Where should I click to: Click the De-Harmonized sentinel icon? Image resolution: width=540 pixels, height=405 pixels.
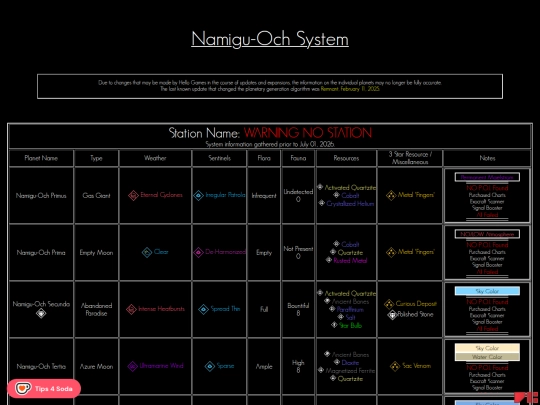(198, 252)
